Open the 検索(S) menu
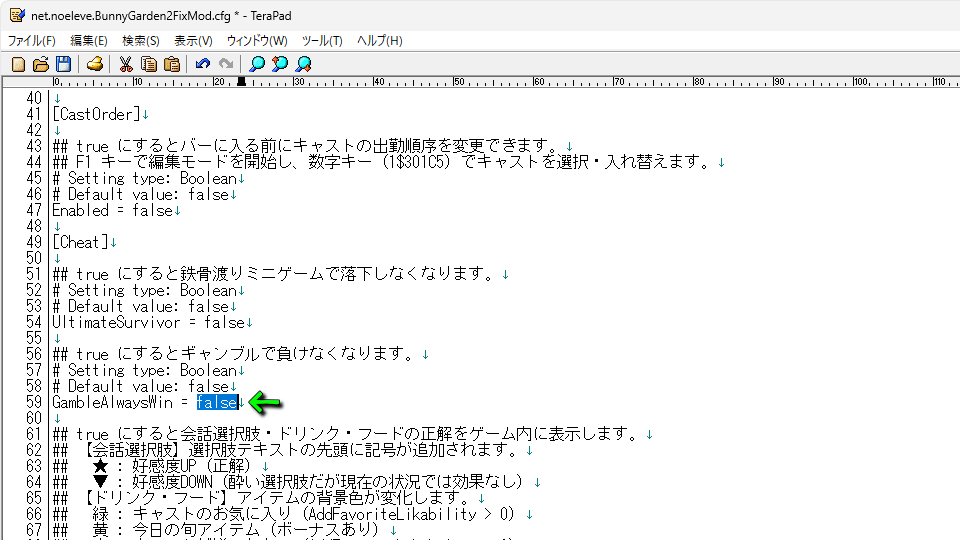 [141, 41]
